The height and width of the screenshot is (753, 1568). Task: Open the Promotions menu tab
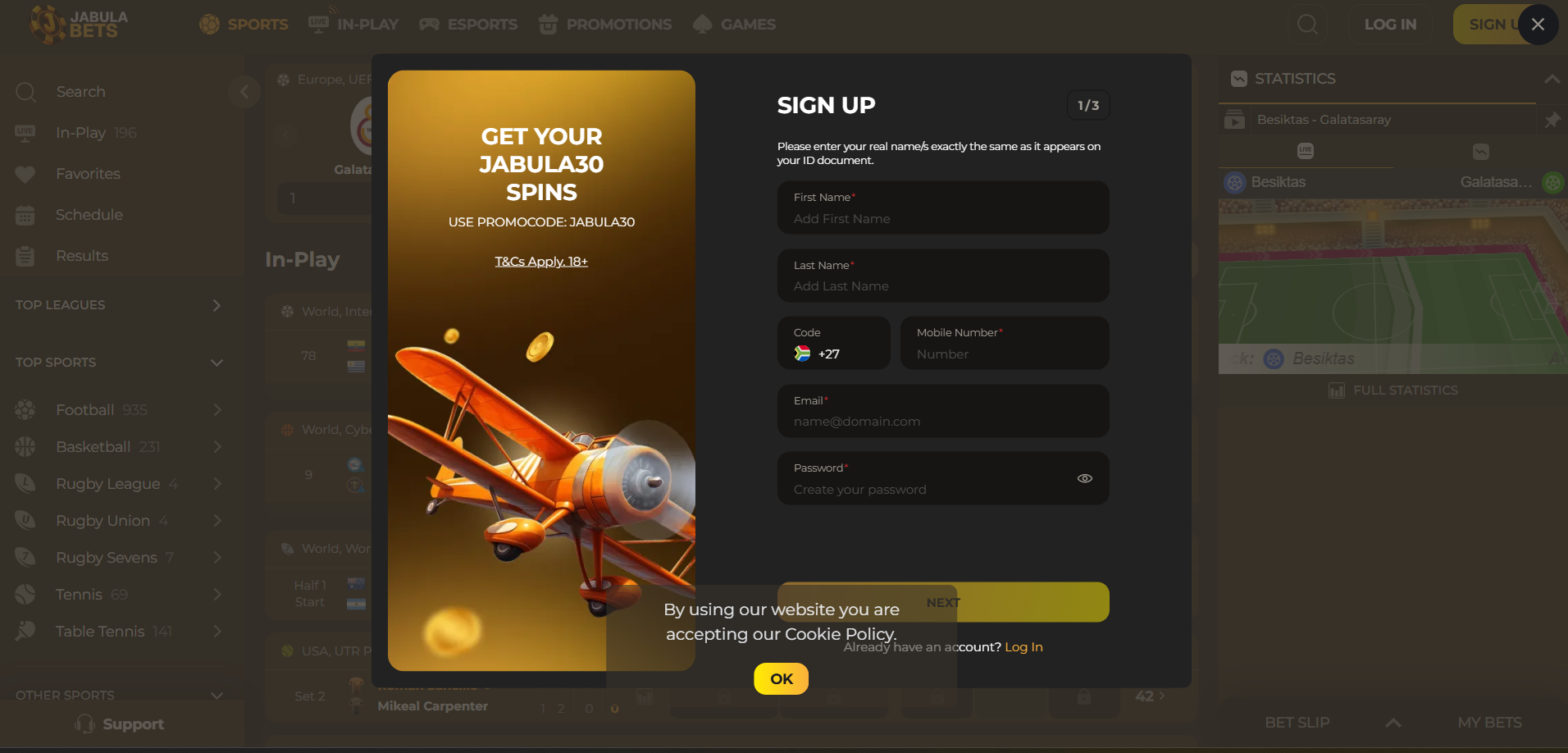605,25
